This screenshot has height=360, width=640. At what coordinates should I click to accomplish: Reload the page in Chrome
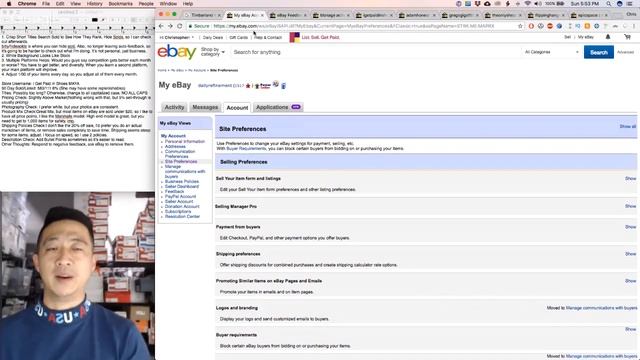[180, 26]
